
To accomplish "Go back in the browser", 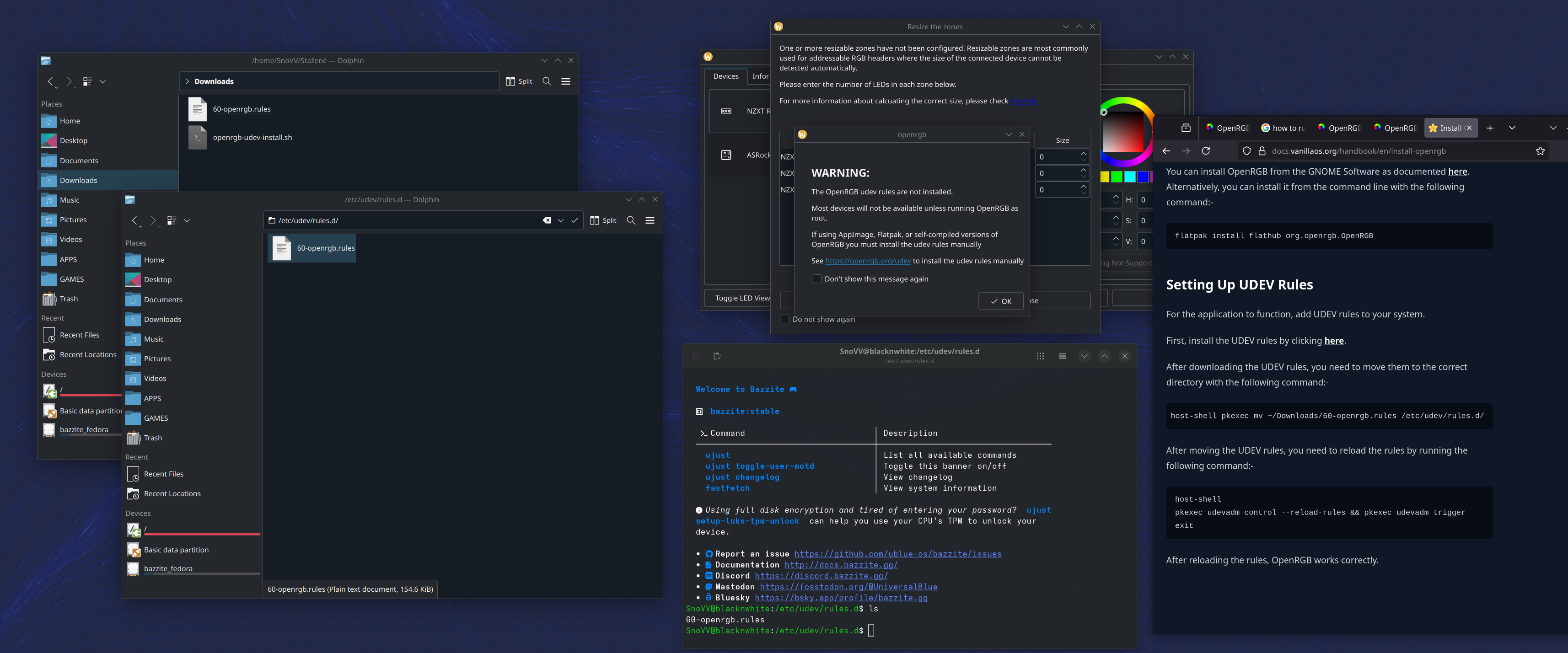I will 1165,151.
